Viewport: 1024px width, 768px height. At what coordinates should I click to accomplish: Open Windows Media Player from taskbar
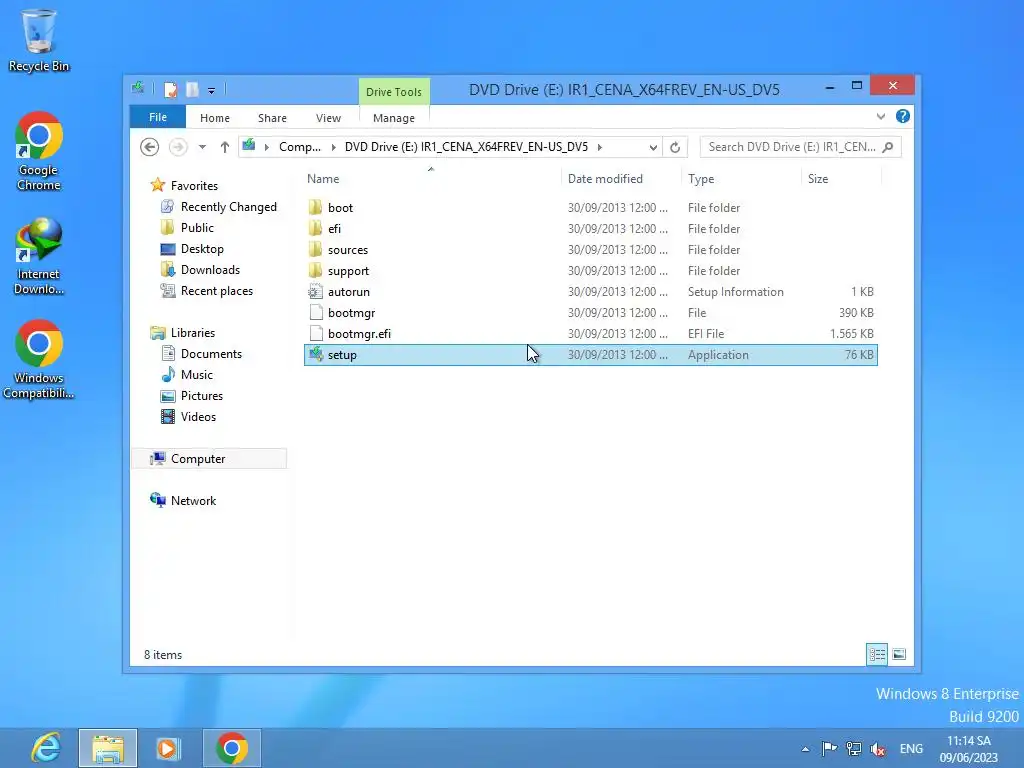click(168, 748)
